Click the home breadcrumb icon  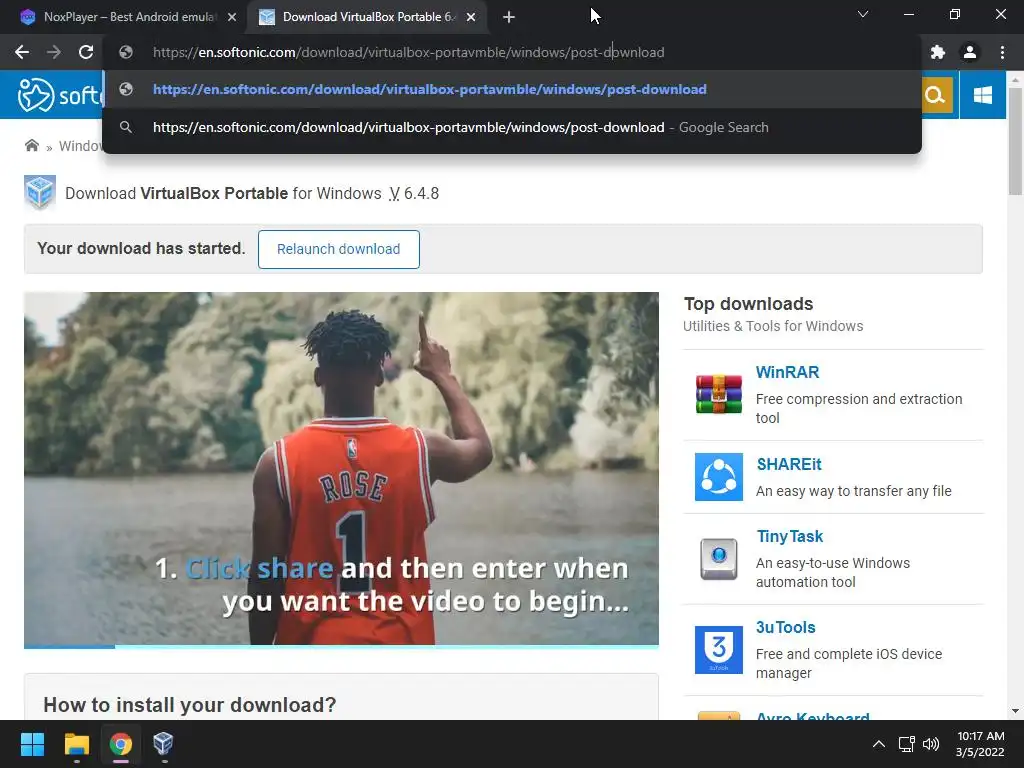[31, 145]
